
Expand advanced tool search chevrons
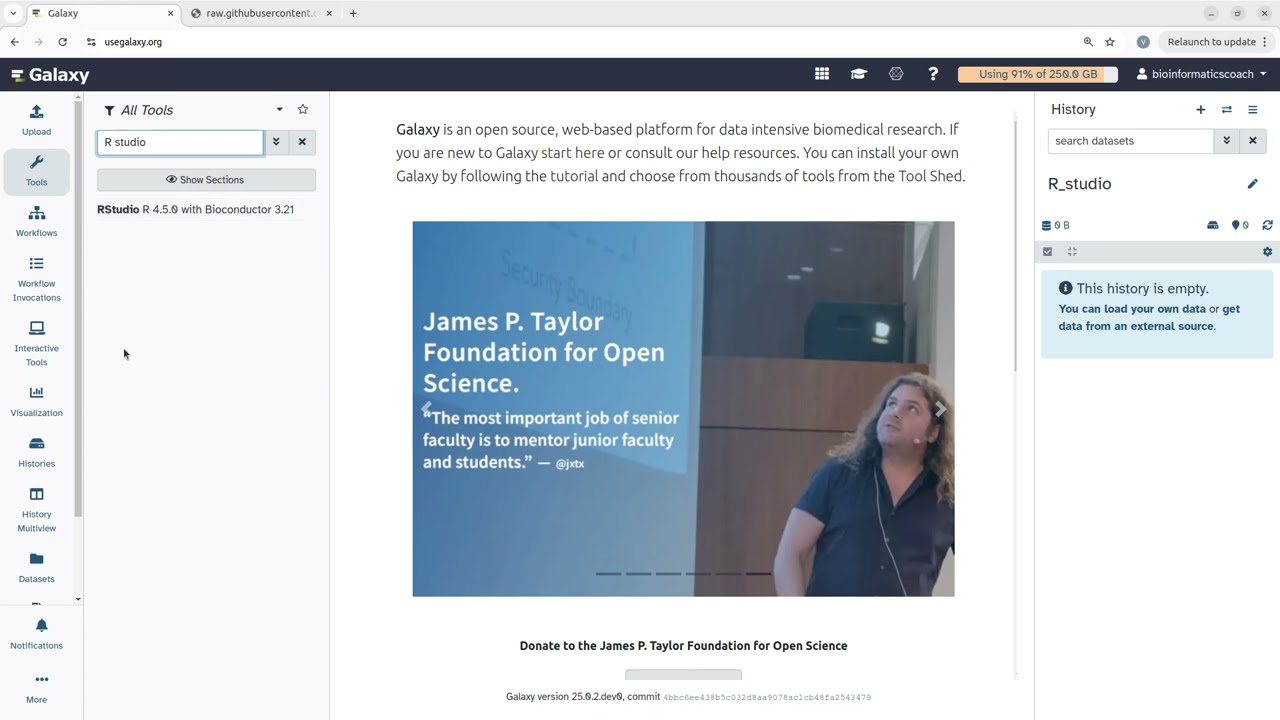[276, 142]
